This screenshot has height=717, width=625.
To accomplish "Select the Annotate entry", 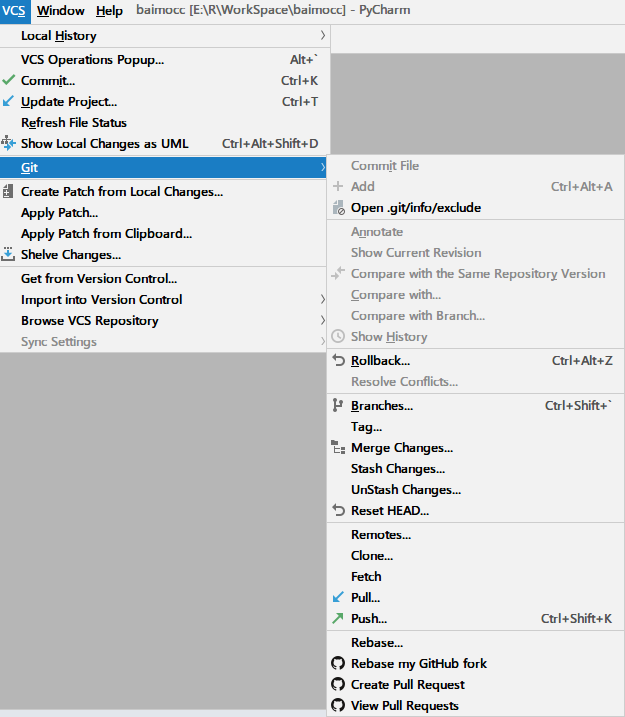I will pyautogui.click(x=476, y=232).
